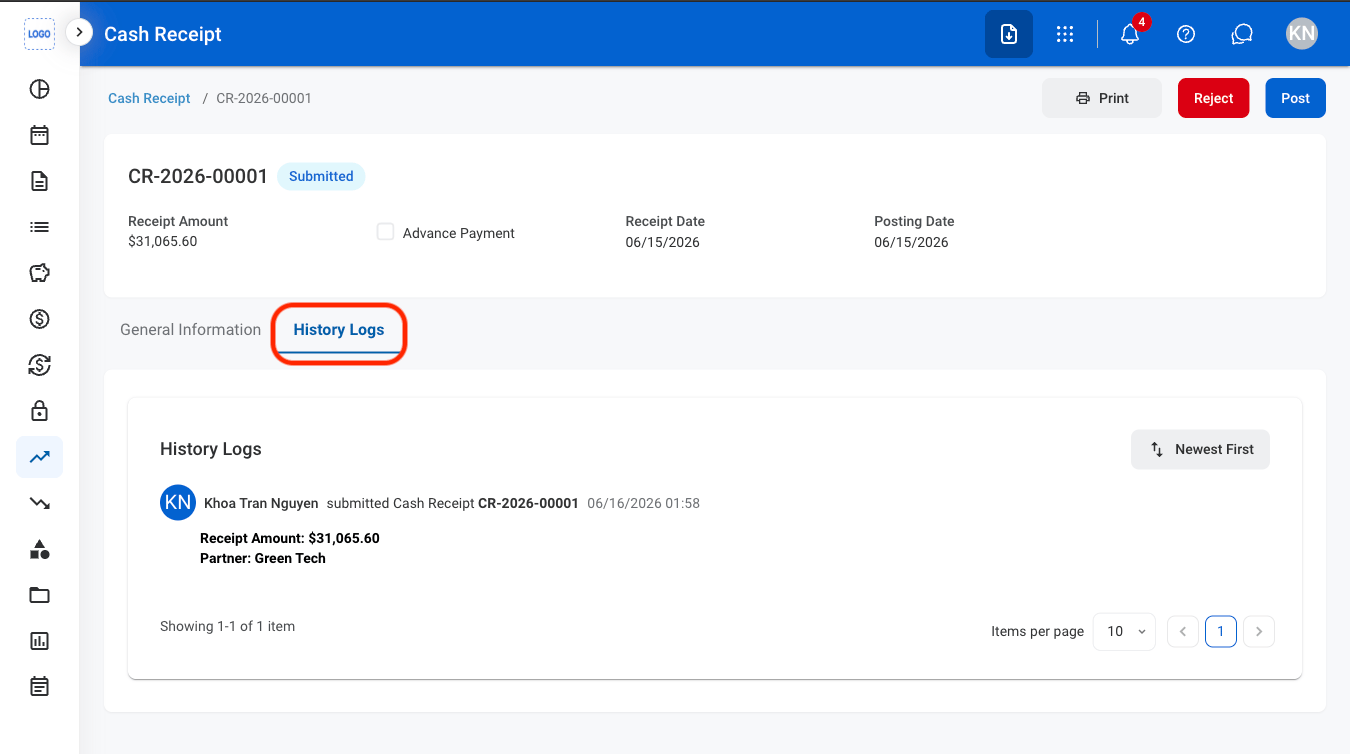Expand the sidebar with the arrow toggle
This screenshot has height=754, width=1350.
pyautogui.click(x=79, y=33)
